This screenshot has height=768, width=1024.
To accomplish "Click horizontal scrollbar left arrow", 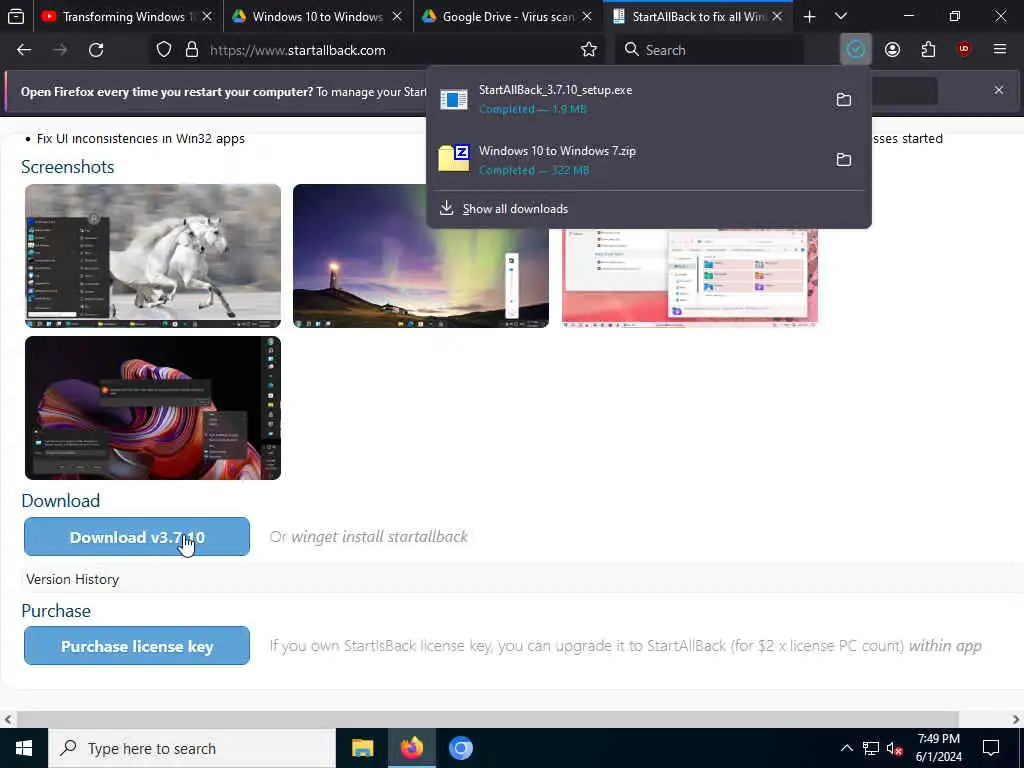I will point(7,720).
